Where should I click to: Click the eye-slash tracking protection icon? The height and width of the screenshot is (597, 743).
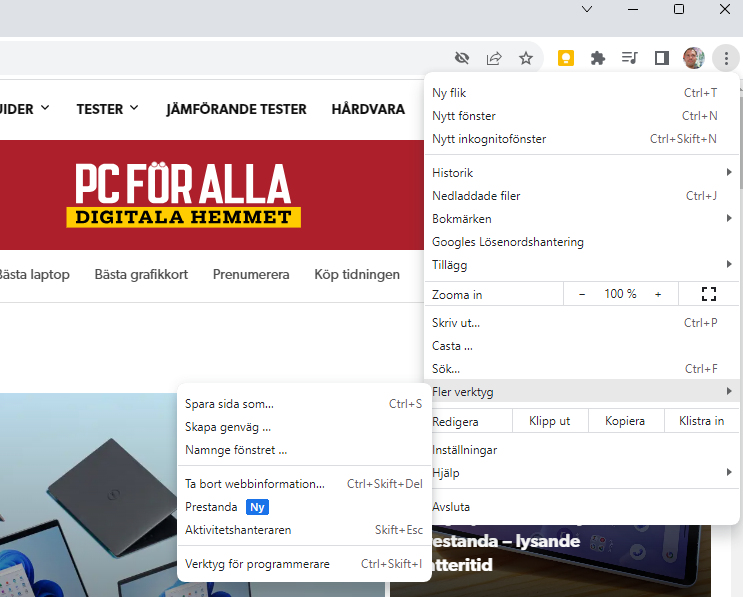coord(462,58)
